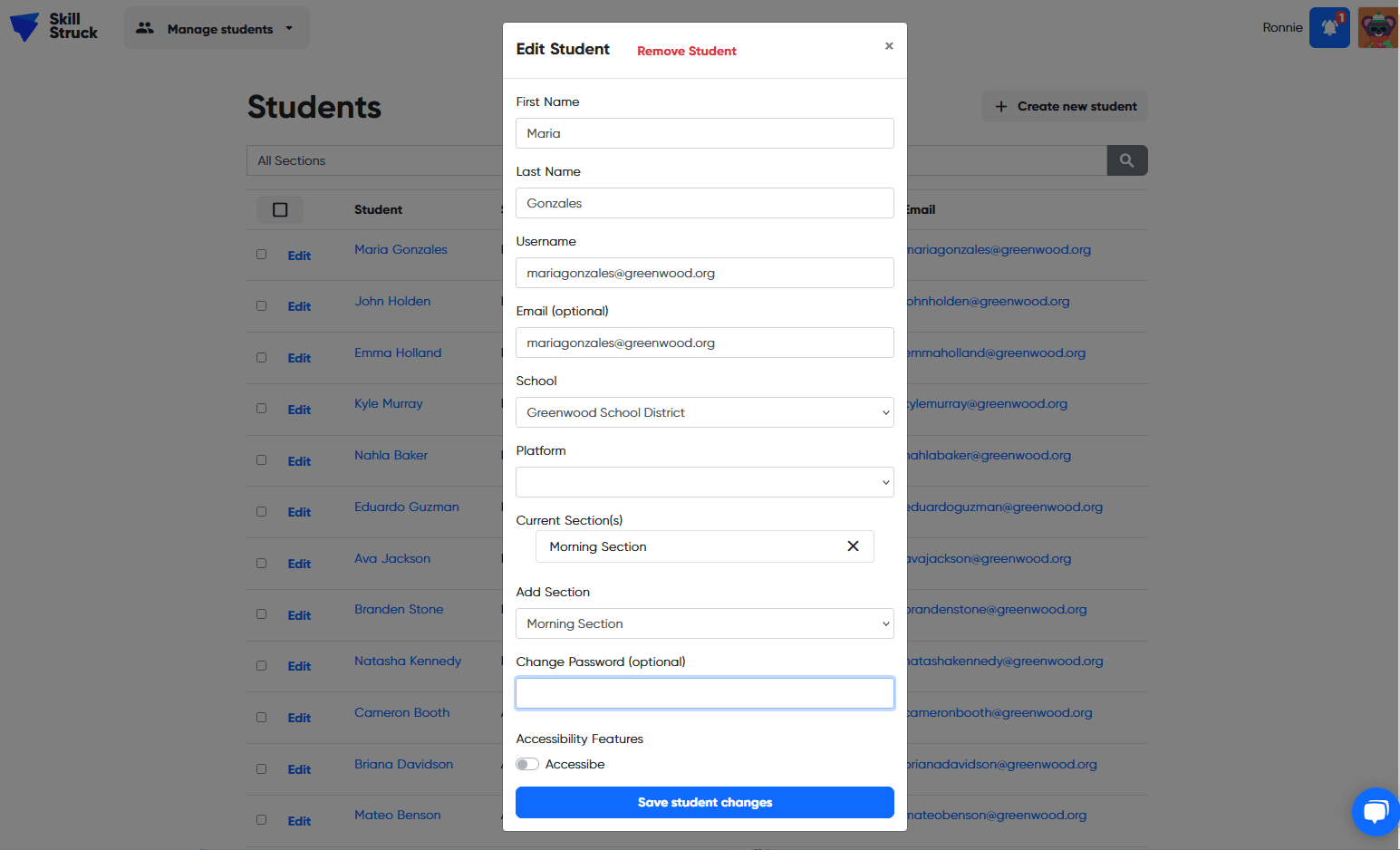The height and width of the screenshot is (850, 1400).
Task: Open the chat support bubble icon
Action: [1376, 812]
